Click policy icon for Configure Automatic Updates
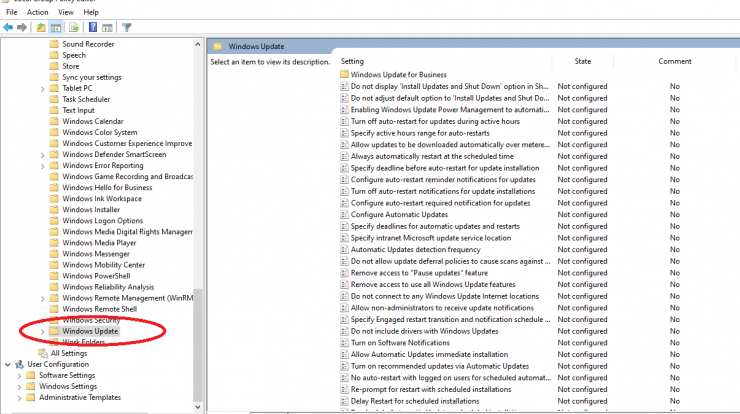Image resolution: width=740 pixels, height=414 pixels. pyautogui.click(x=345, y=214)
